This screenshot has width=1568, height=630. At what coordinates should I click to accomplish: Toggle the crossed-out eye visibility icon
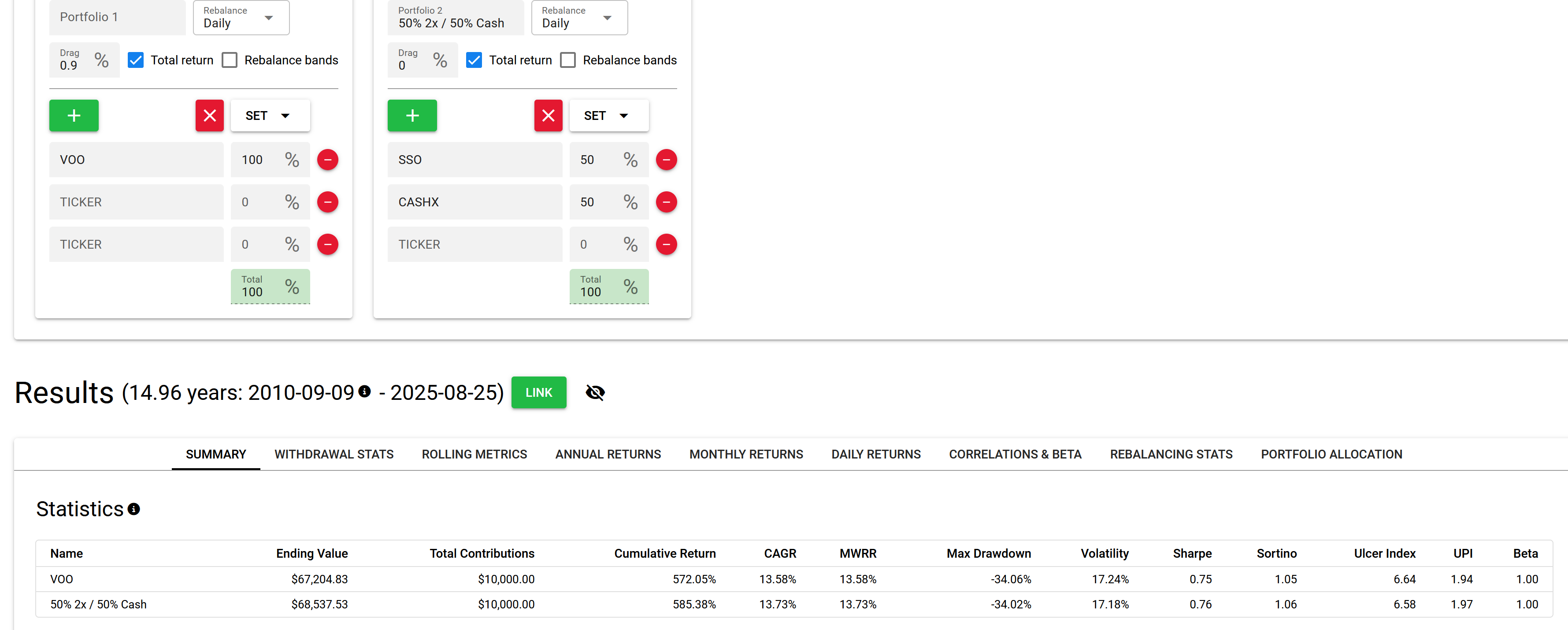coord(595,392)
